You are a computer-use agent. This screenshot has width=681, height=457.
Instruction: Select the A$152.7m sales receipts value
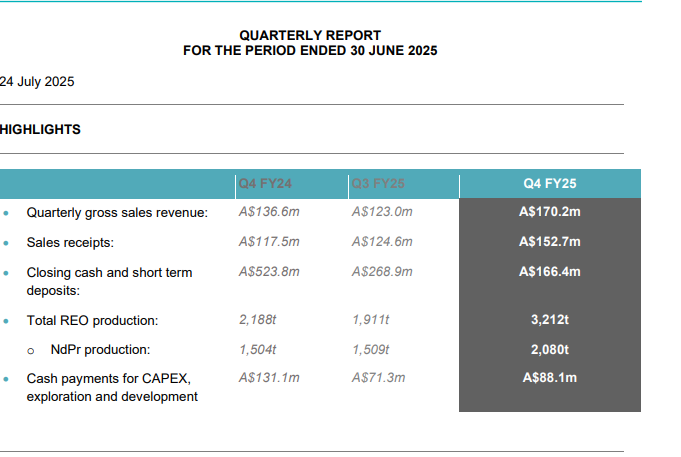(x=550, y=242)
